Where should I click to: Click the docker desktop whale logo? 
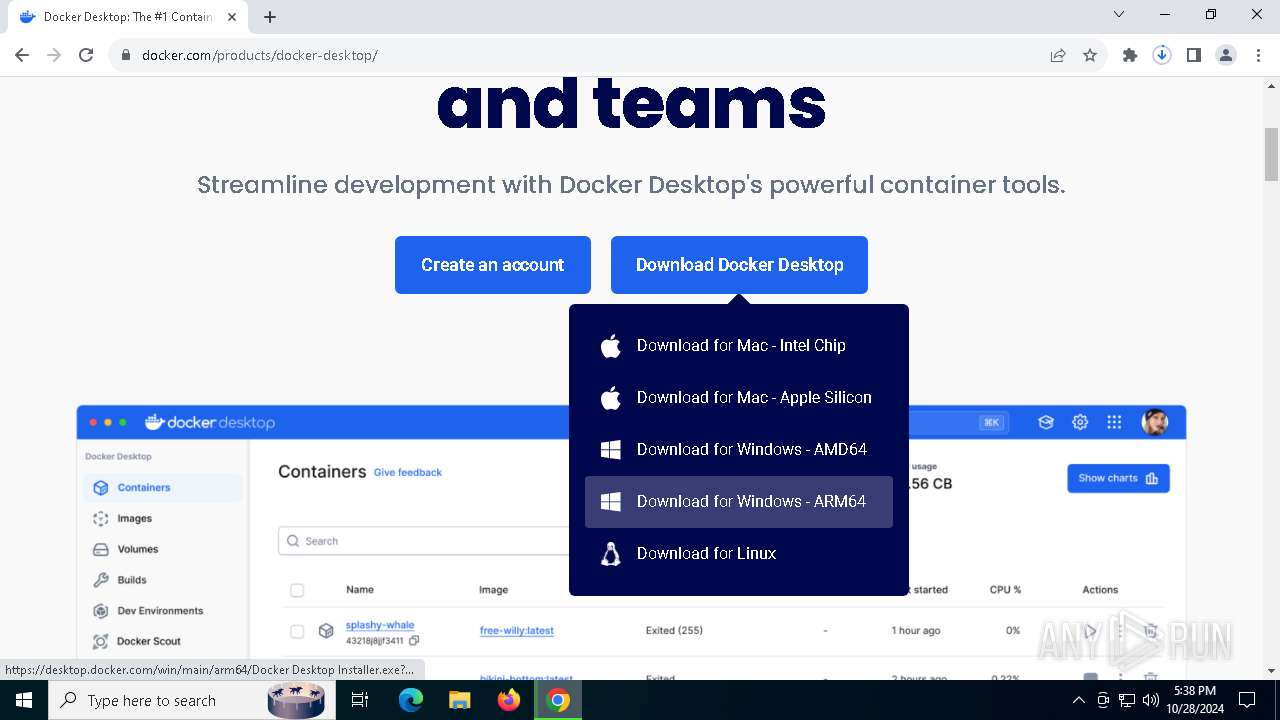pos(210,422)
